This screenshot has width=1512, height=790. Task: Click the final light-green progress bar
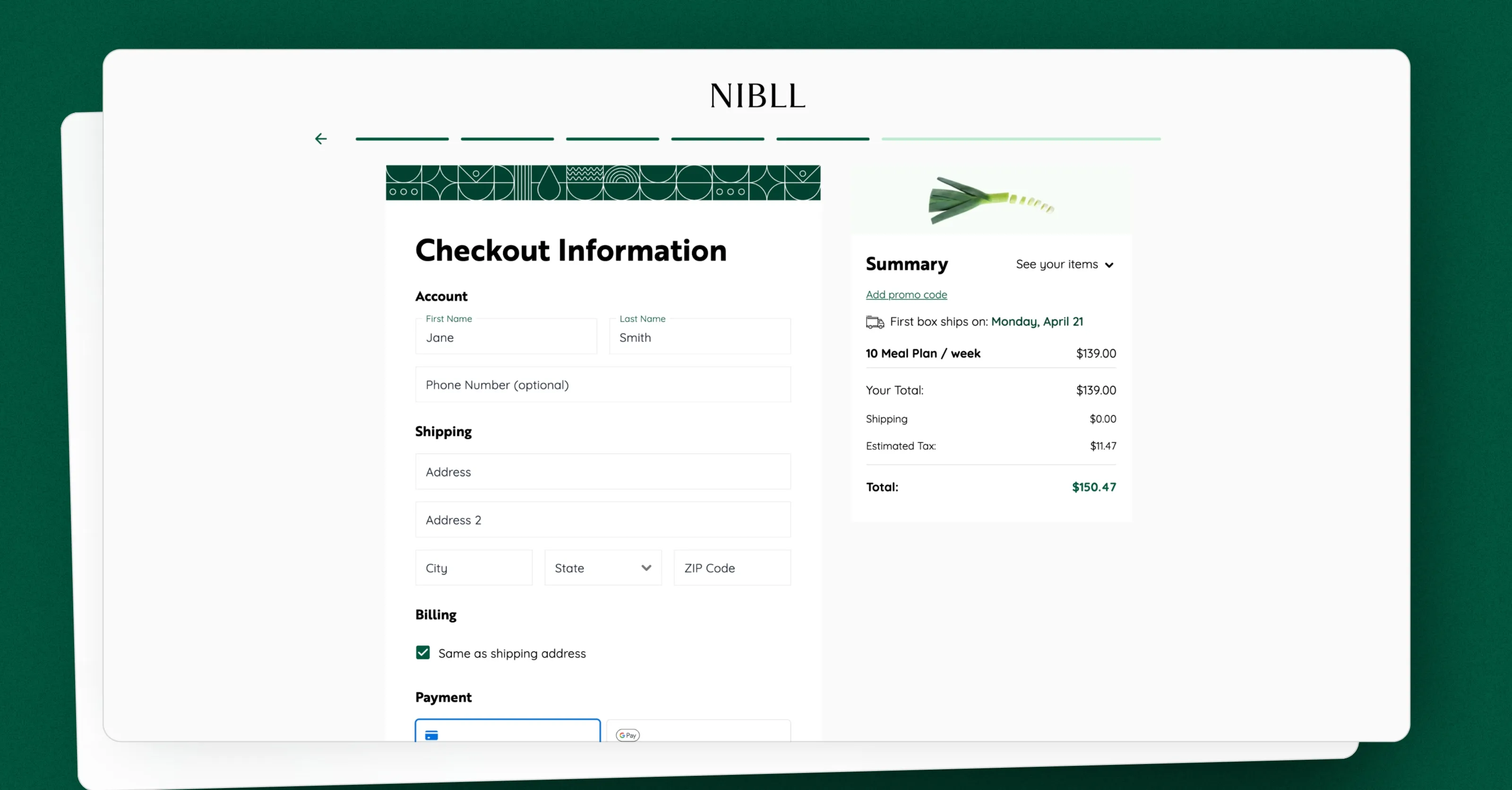pos(1021,139)
